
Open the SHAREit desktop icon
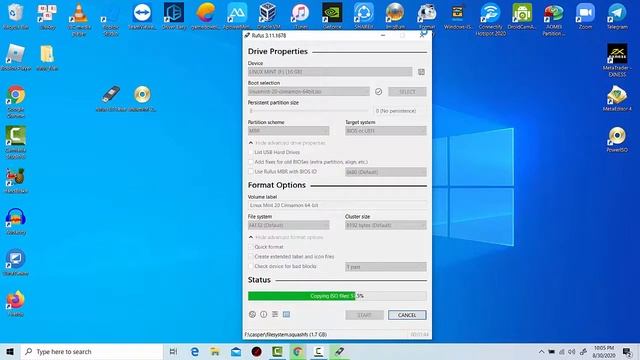click(x=364, y=16)
